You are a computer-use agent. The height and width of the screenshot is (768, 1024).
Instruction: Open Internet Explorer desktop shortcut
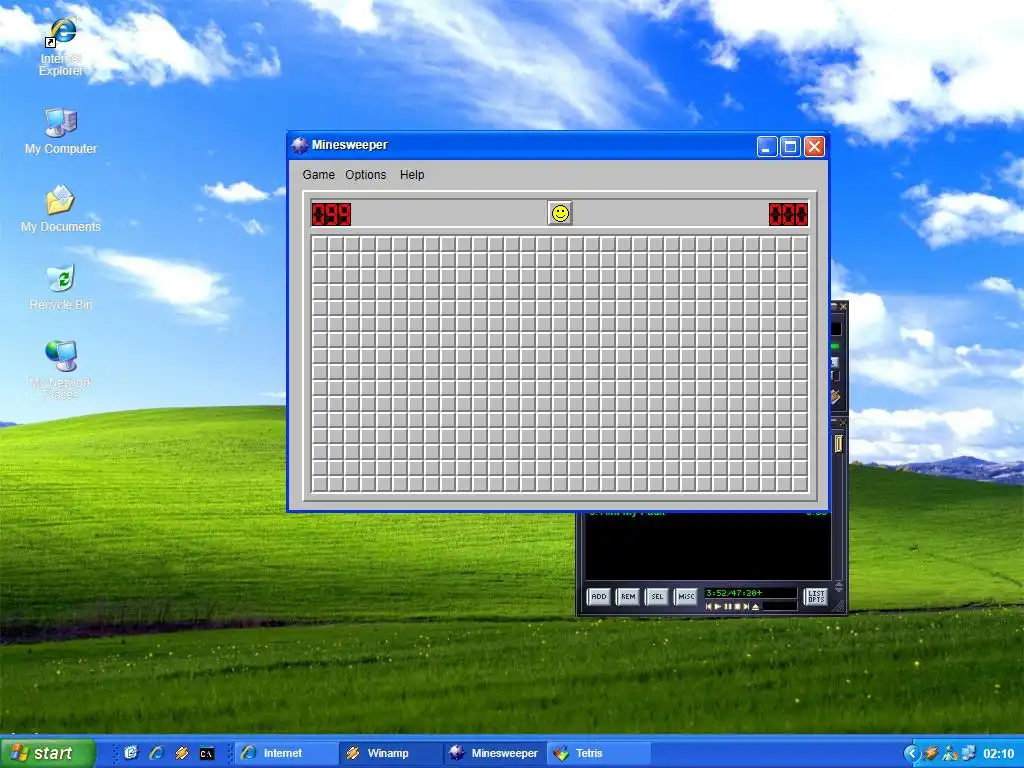click(x=61, y=48)
